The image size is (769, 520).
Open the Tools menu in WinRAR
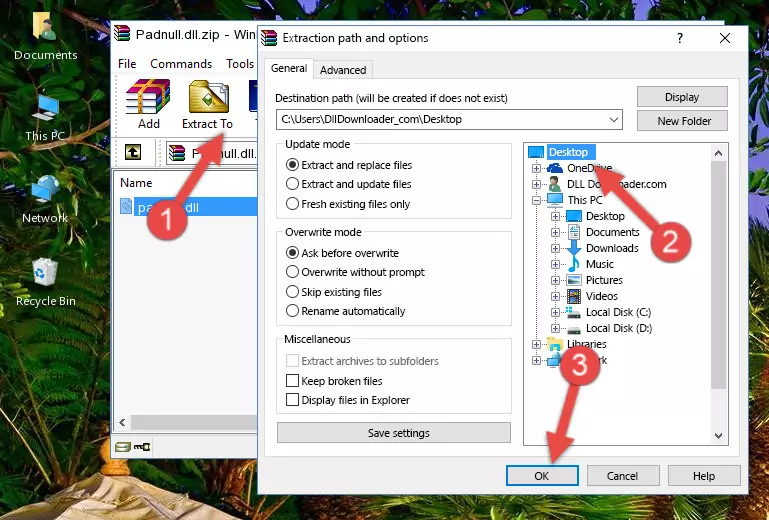[x=240, y=64]
